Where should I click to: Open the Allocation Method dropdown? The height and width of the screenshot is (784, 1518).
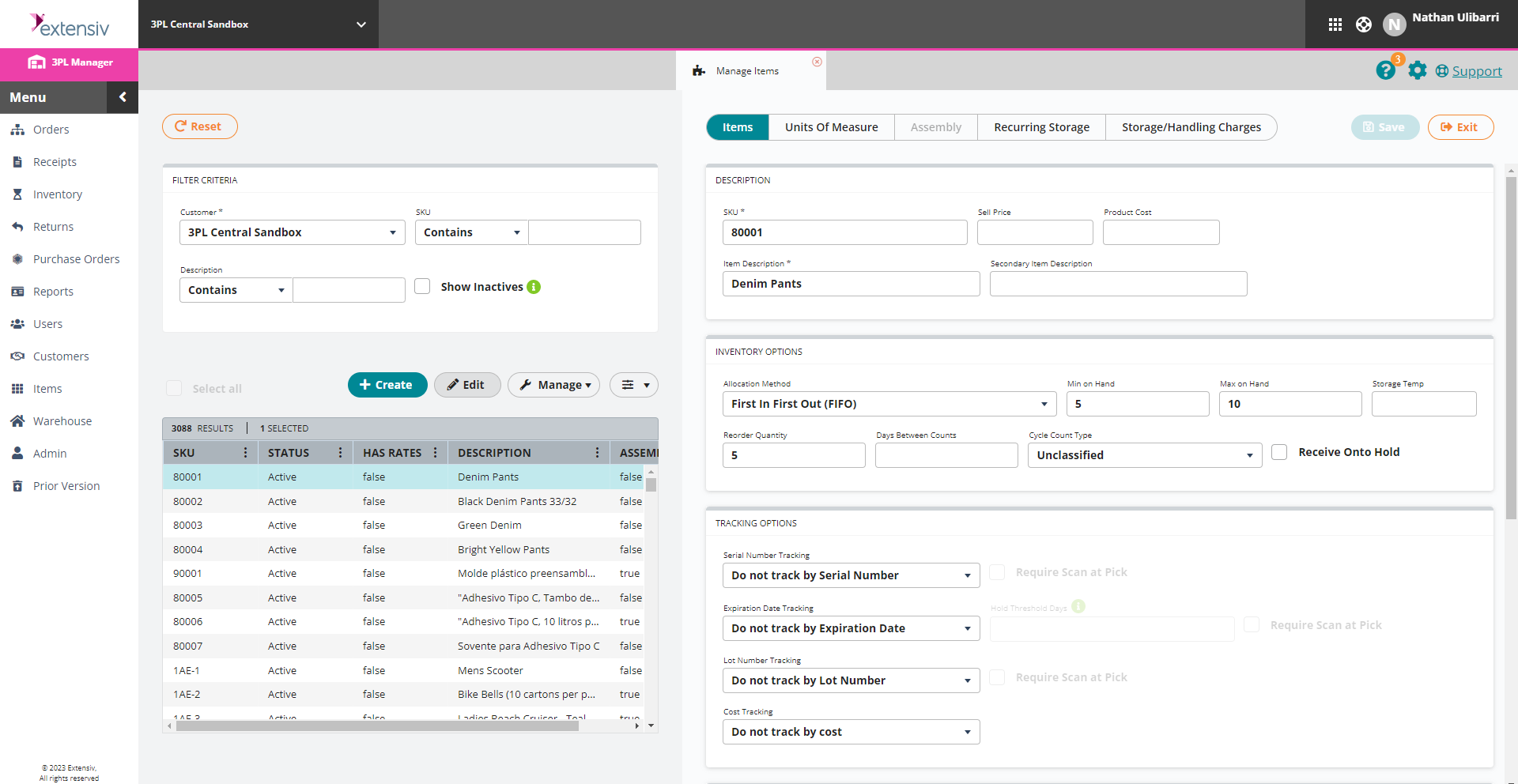tap(889, 403)
